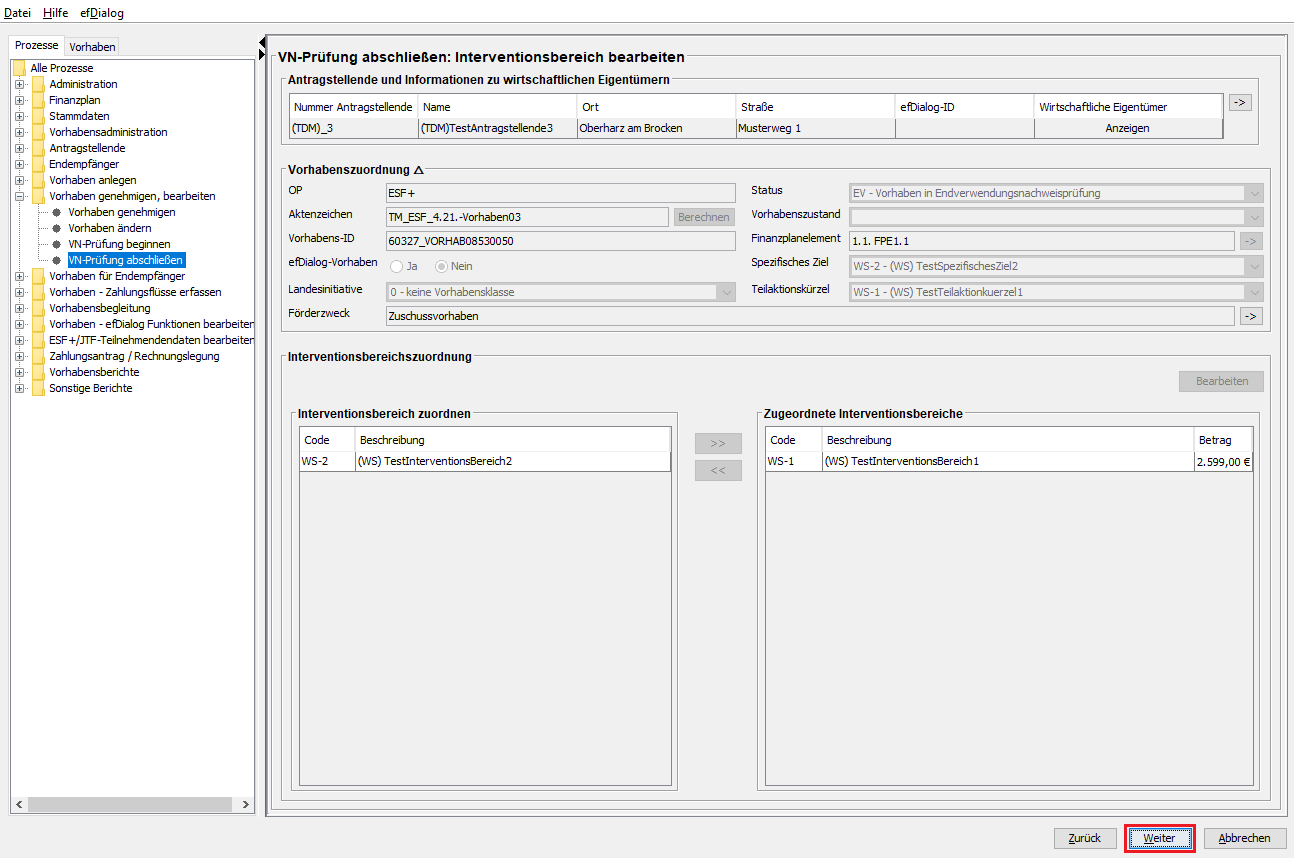Click arrow button next to Finanzplanelement
Image resolution: width=1294 pixels, height=858 pixels.
pyautogui.click(x=1251, y=241)
